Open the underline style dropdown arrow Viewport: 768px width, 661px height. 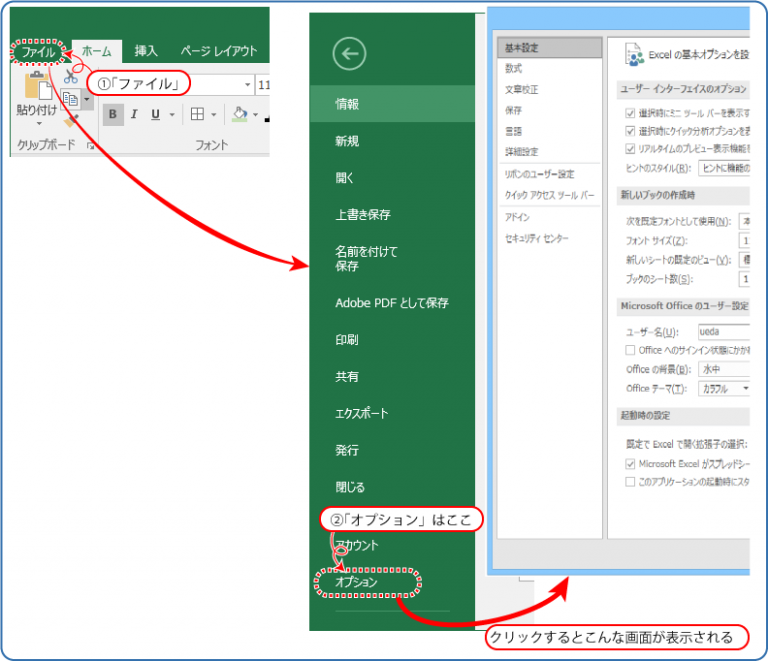pos(172,115)
